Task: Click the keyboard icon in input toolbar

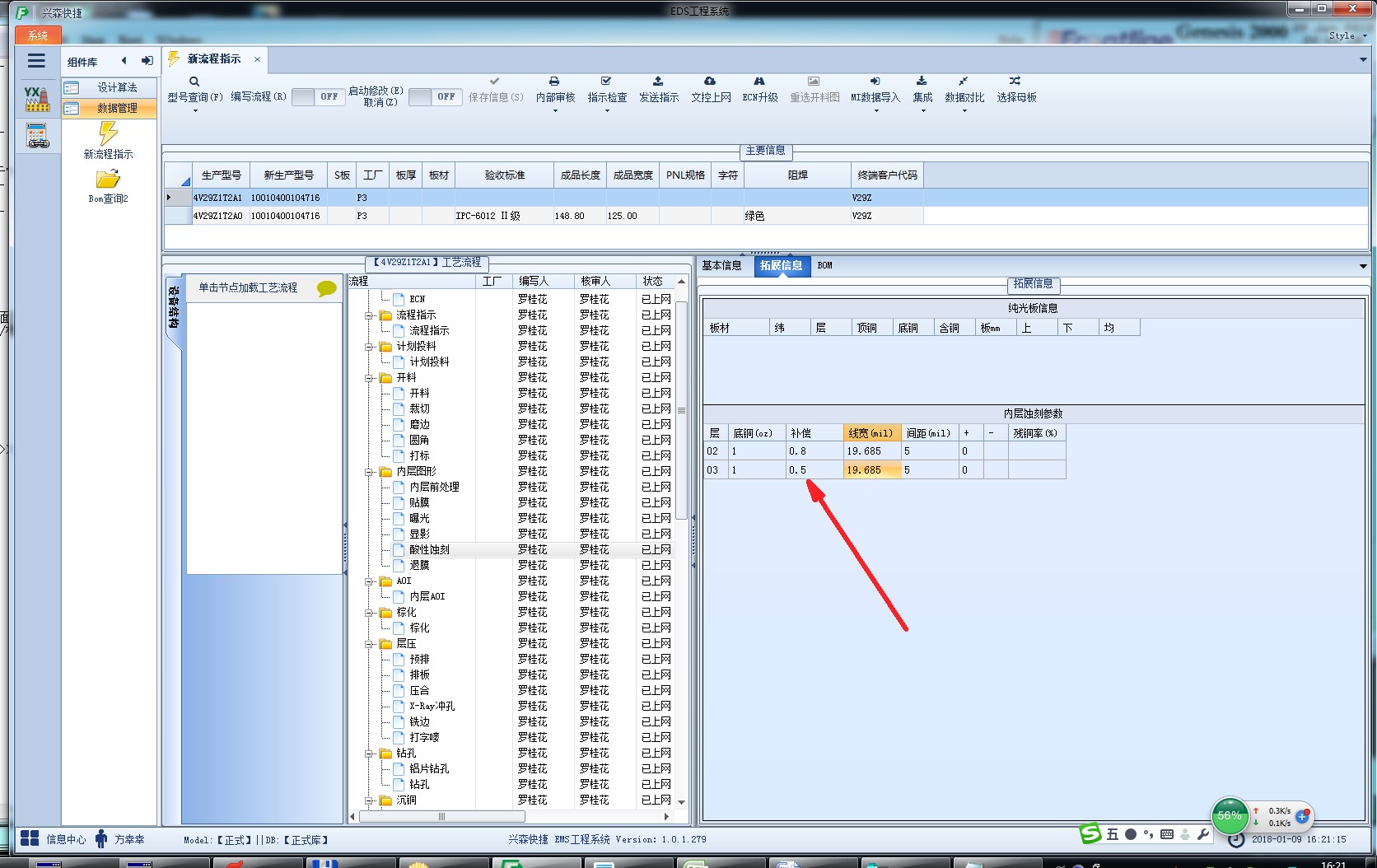Action: 1166,834
